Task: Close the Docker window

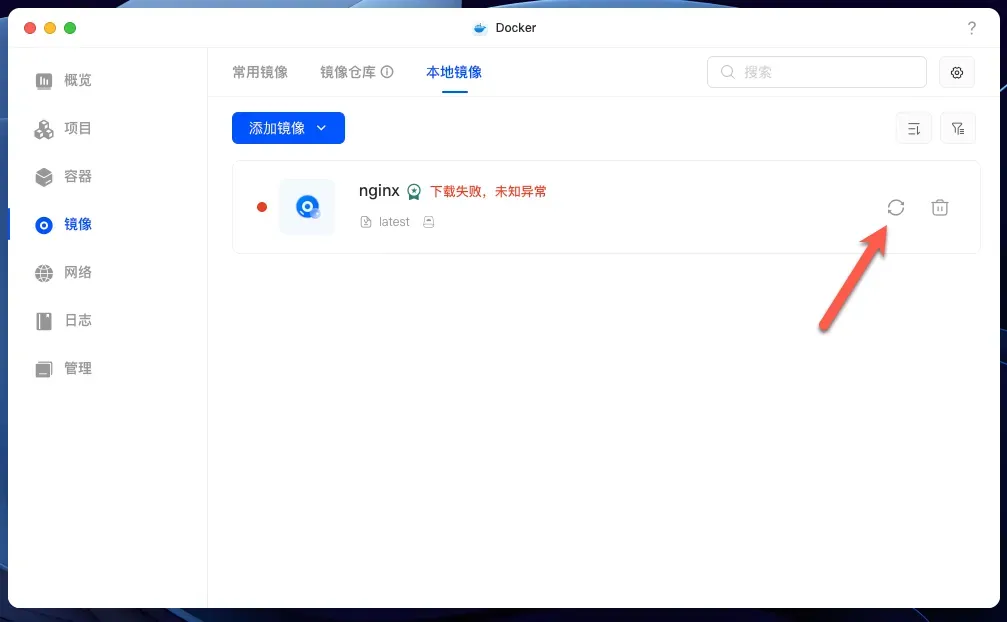Action: click(30, 28)
